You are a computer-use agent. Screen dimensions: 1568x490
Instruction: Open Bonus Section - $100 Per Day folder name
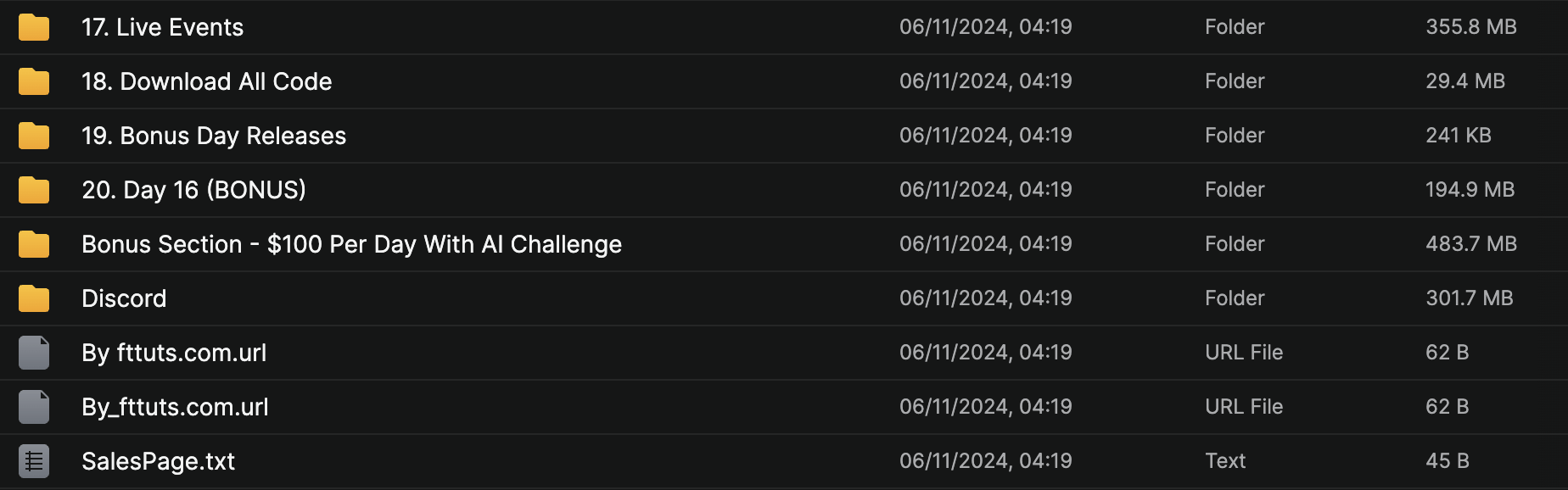point(351,244)
